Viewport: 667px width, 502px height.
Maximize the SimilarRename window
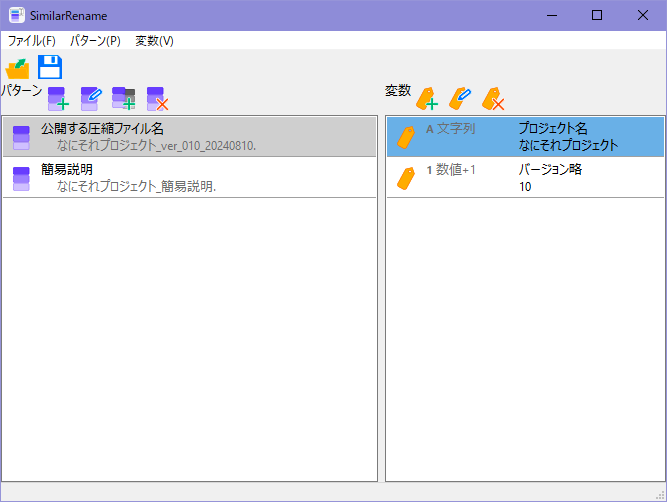597,15
